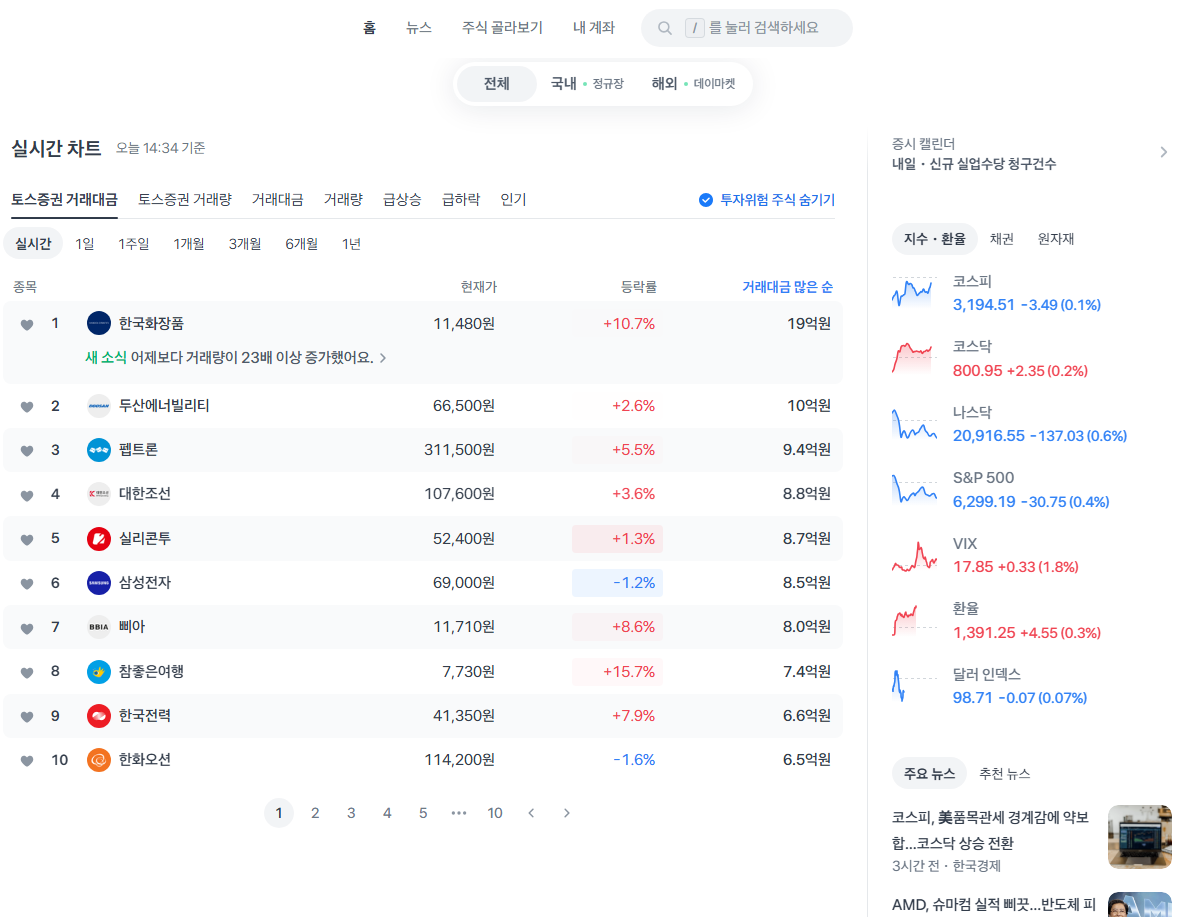Favorite 대한조선 with its heart icon

[x=27, y=495]
